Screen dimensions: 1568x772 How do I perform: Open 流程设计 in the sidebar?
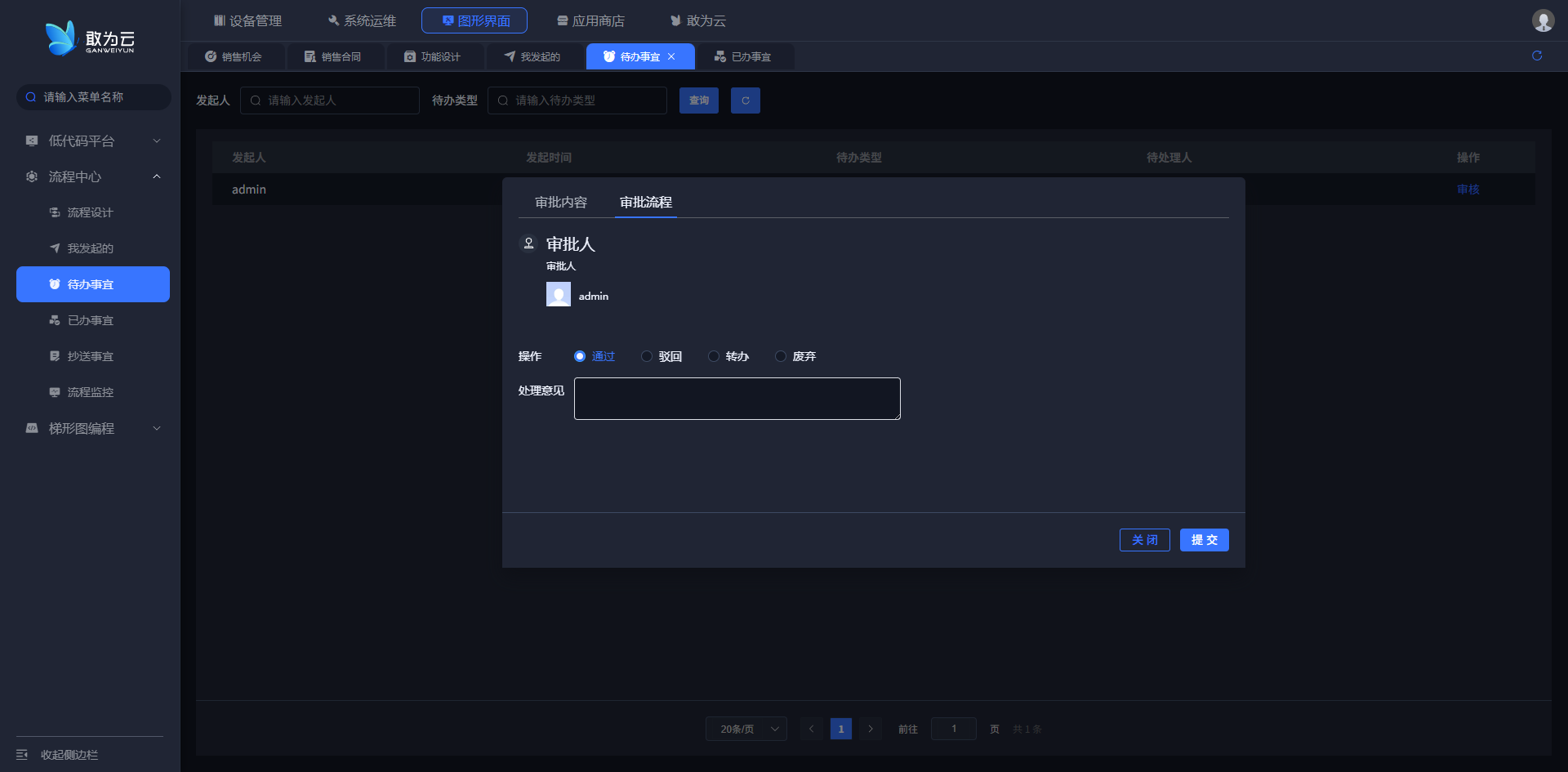point(90,212)
